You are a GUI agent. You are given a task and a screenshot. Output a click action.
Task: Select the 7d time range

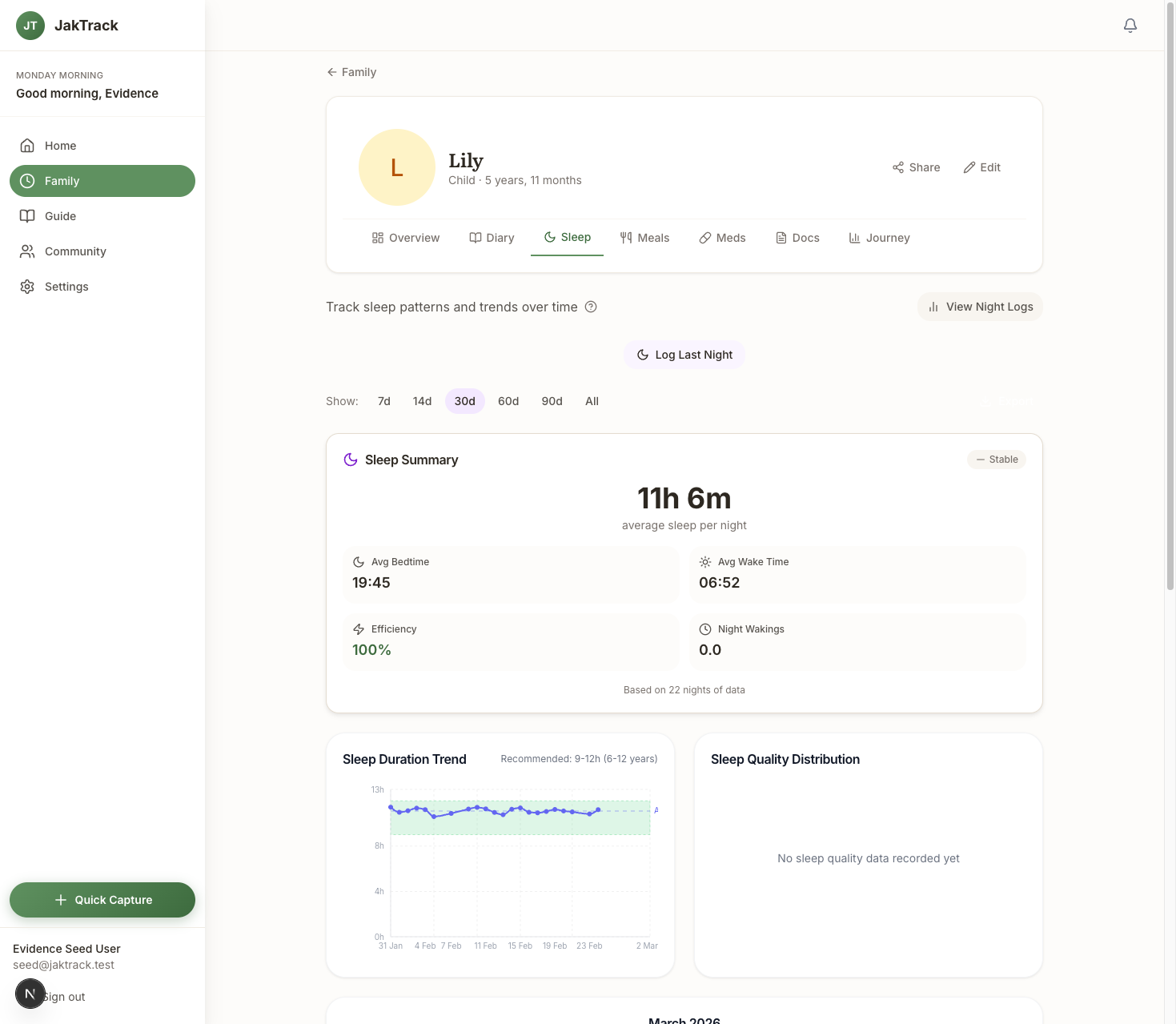(384, 401)
